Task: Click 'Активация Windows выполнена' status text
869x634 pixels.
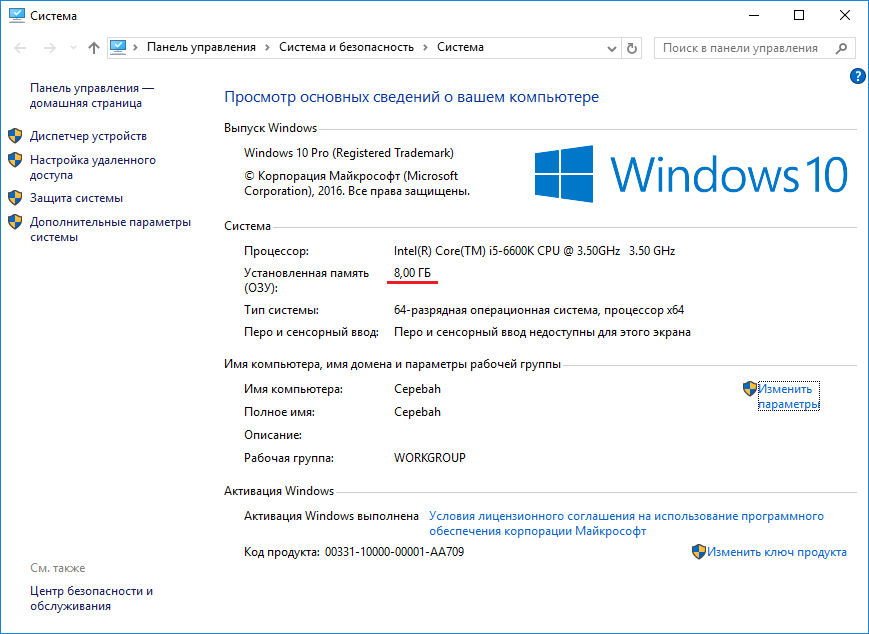Action: (331, 516)
